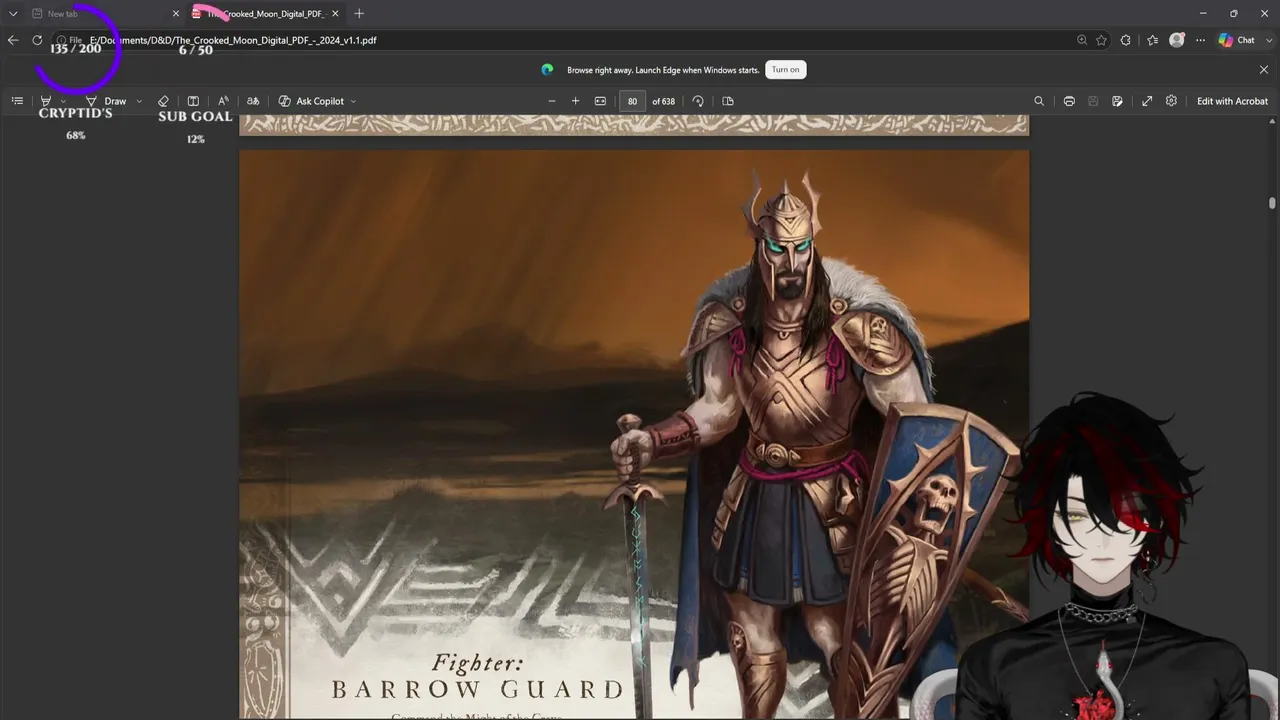The image size is (1280, 720).
Task: Click the 'Fighter:' title in PDF
Action: pos(478,662)
